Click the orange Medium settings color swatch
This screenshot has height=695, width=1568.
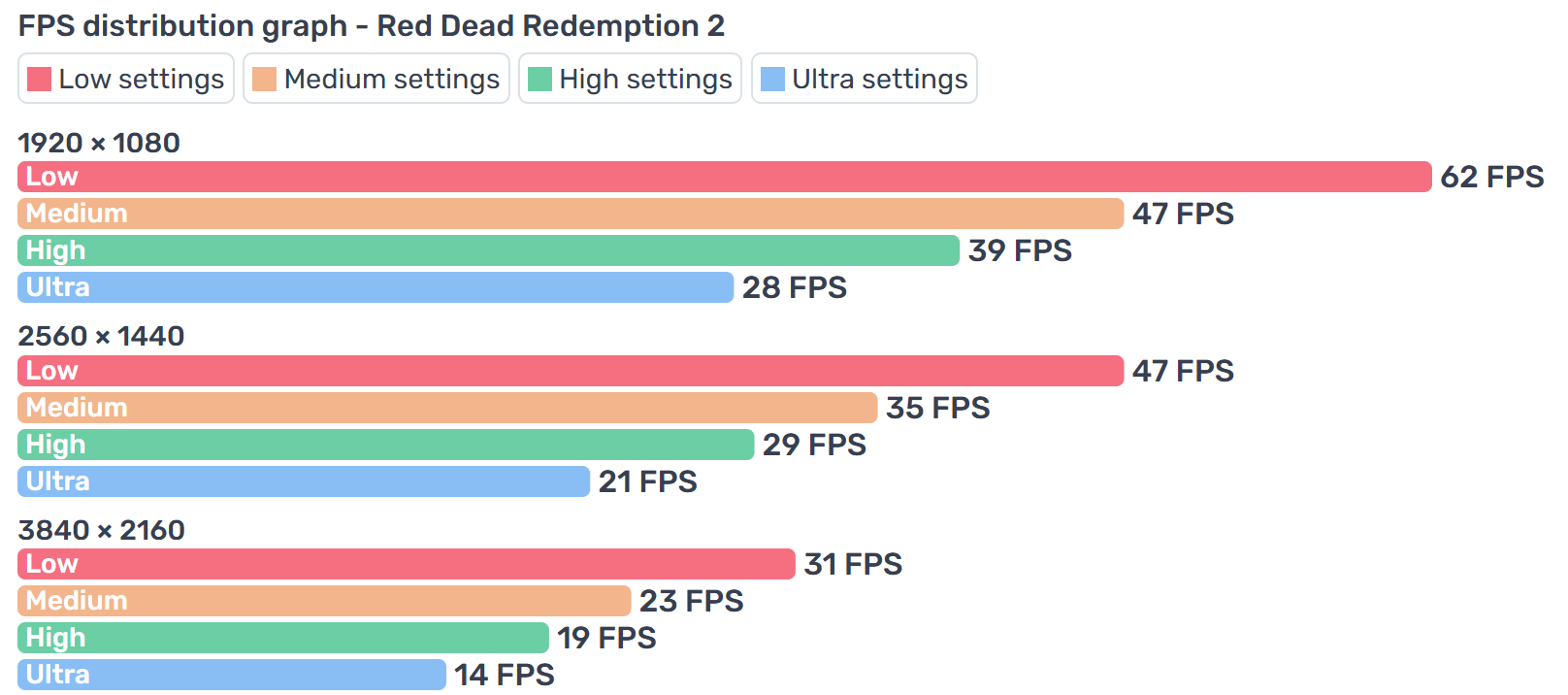265,80
